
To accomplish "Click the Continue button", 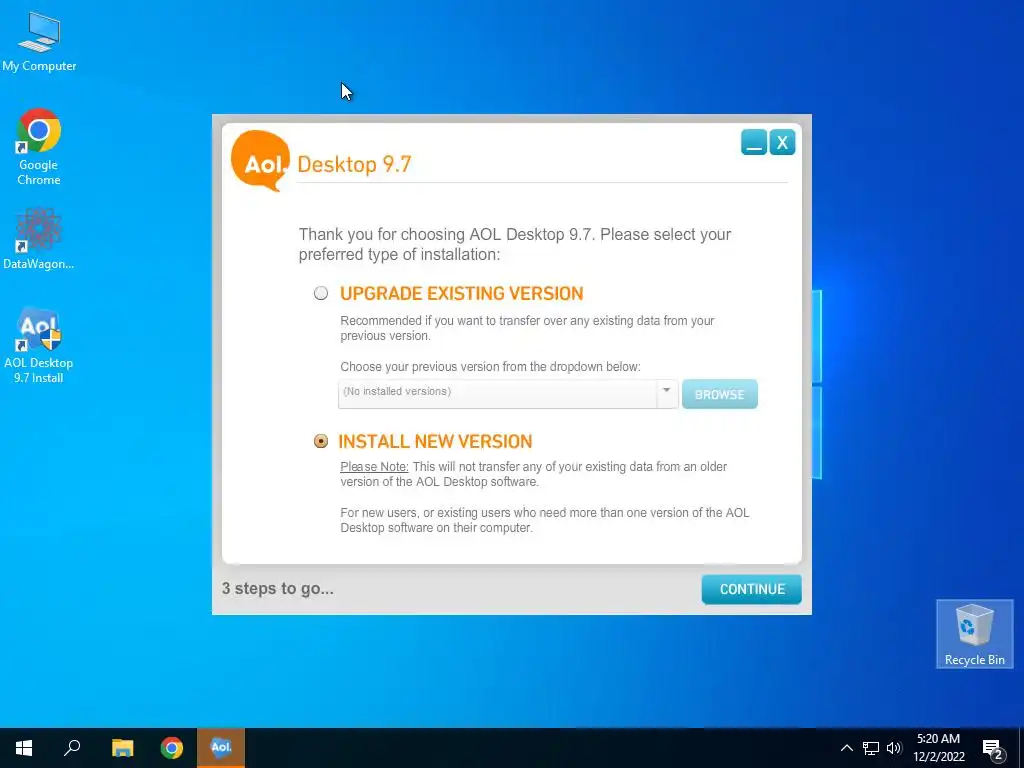I will coord(752,589).
